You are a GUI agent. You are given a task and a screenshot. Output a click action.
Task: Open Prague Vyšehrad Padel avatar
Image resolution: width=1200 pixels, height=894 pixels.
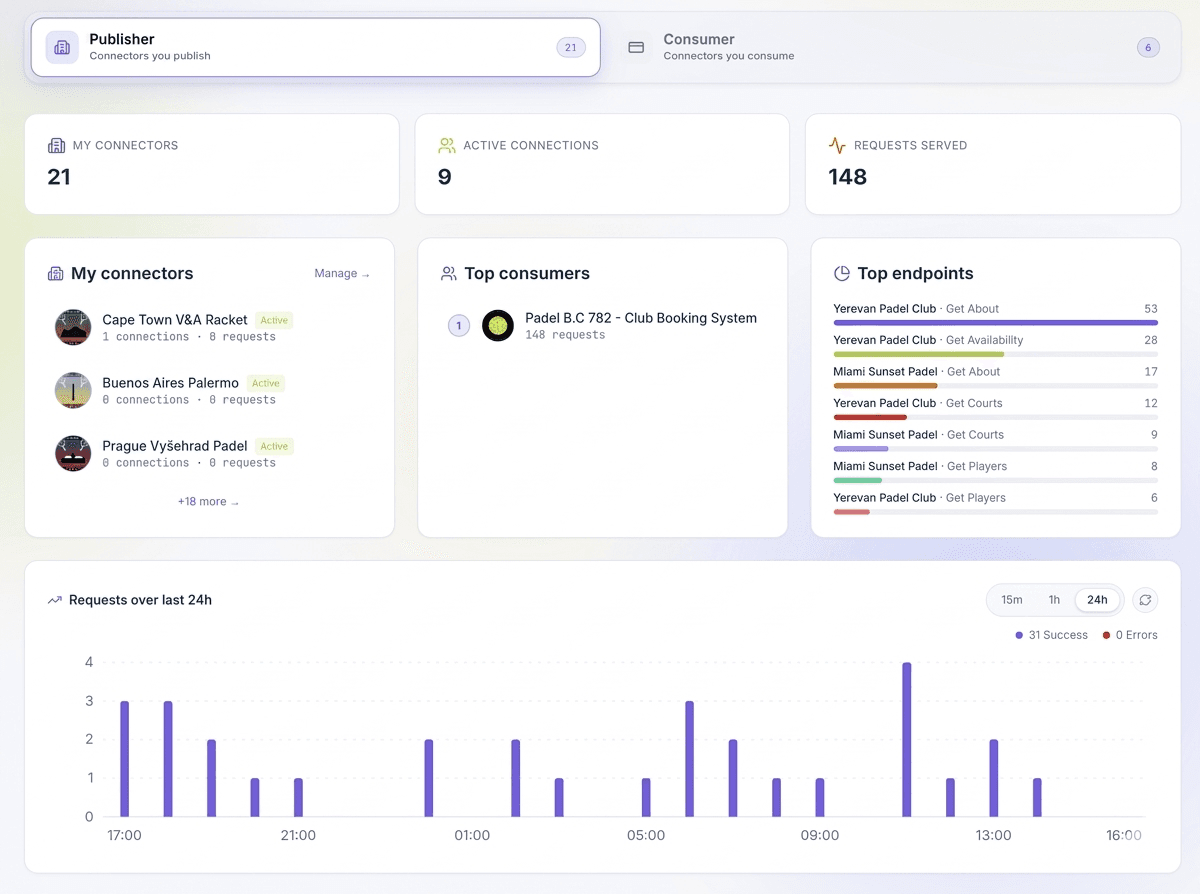pyautogui.click(x=73, y=453)
